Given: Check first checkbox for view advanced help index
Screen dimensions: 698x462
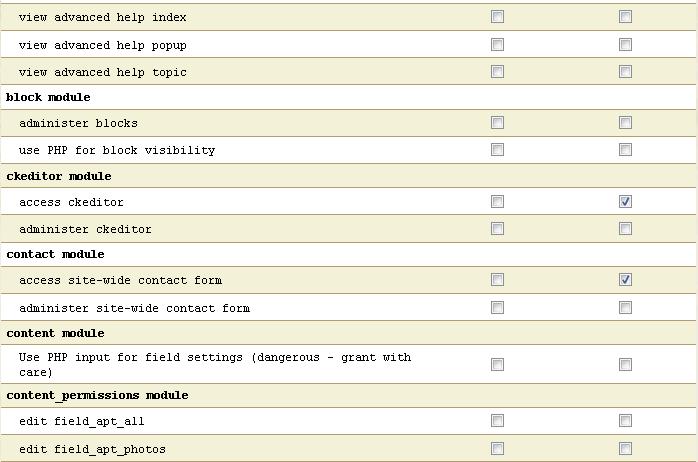Looking at the screenshot, I should [x=497, y=17].
